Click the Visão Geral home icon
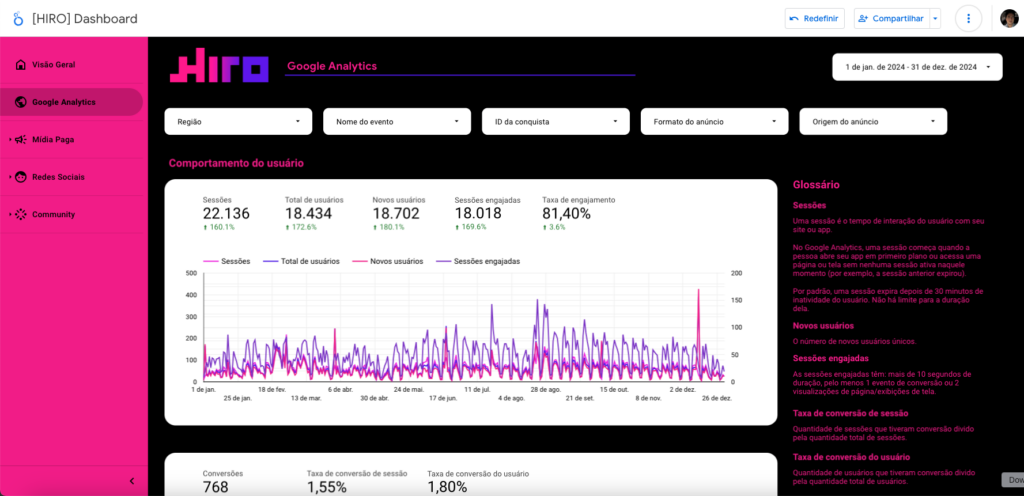Screen dimensions: 1024x496 tap(20, 65)
